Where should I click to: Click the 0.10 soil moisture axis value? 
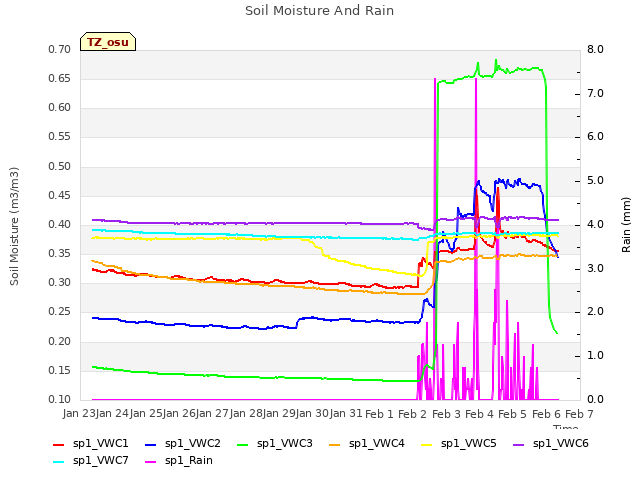click(60, 399)
